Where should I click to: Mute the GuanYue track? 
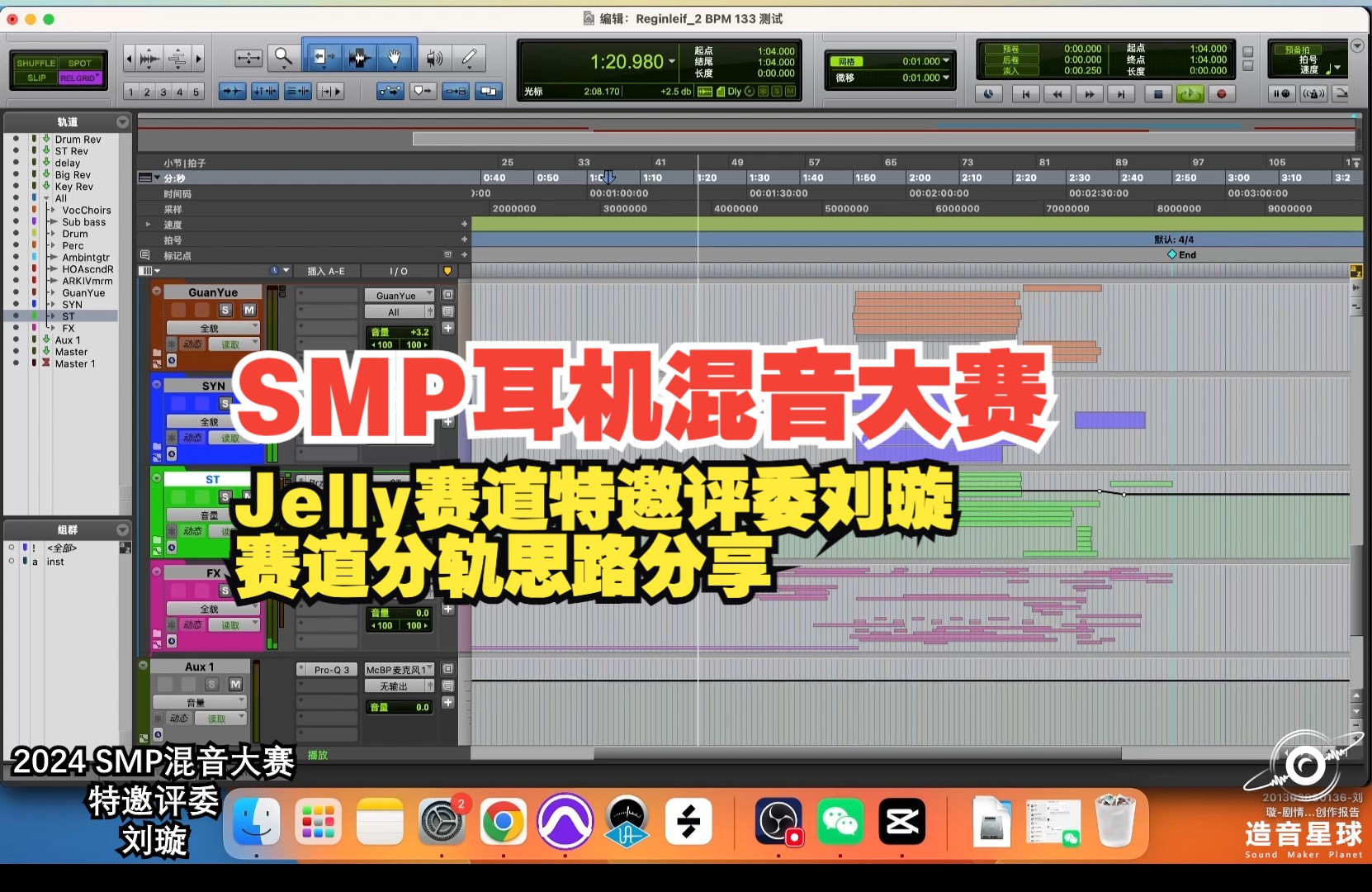tap(248, 311)
